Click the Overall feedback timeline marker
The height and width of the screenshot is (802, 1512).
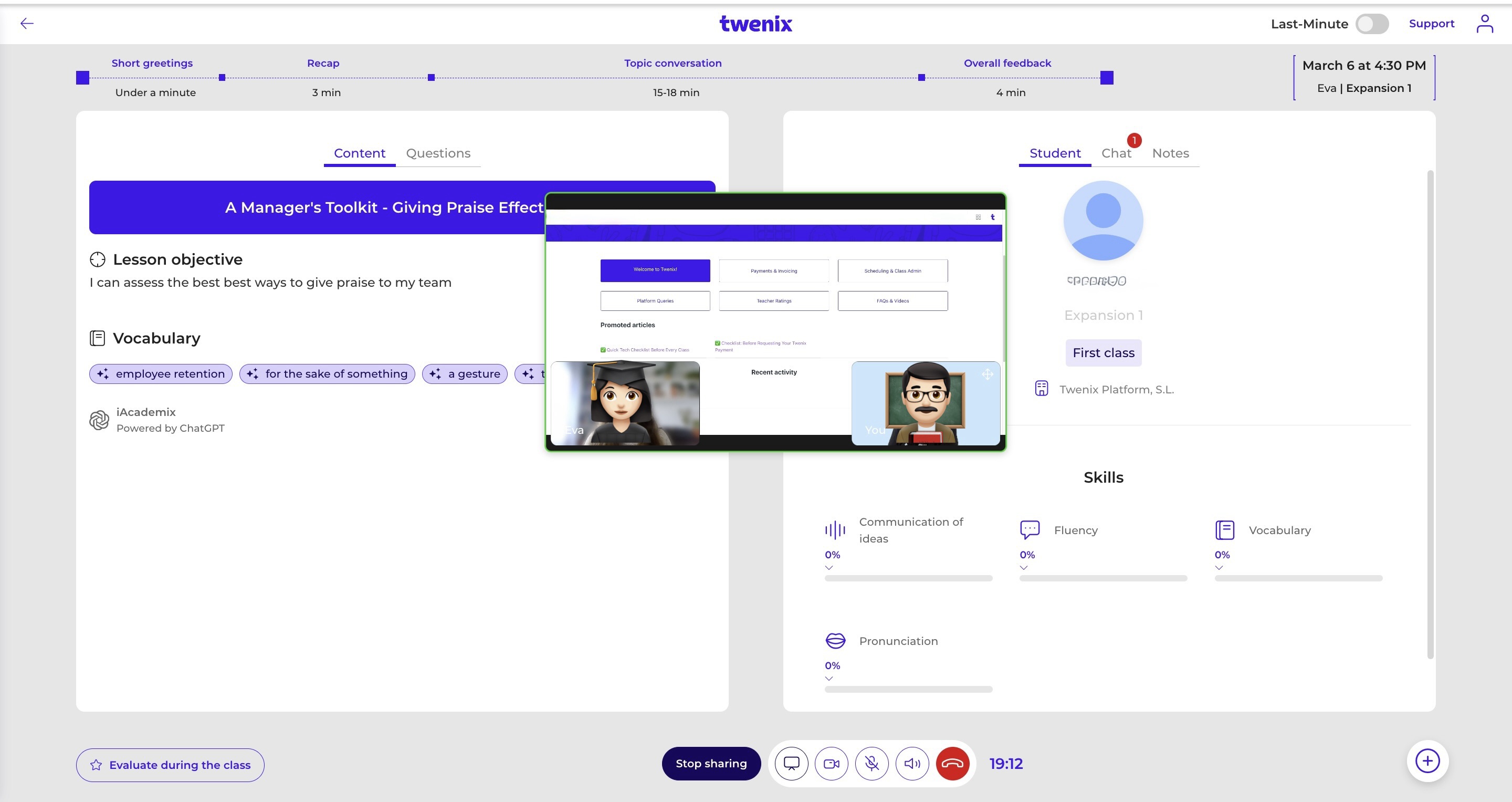[921, 78]
